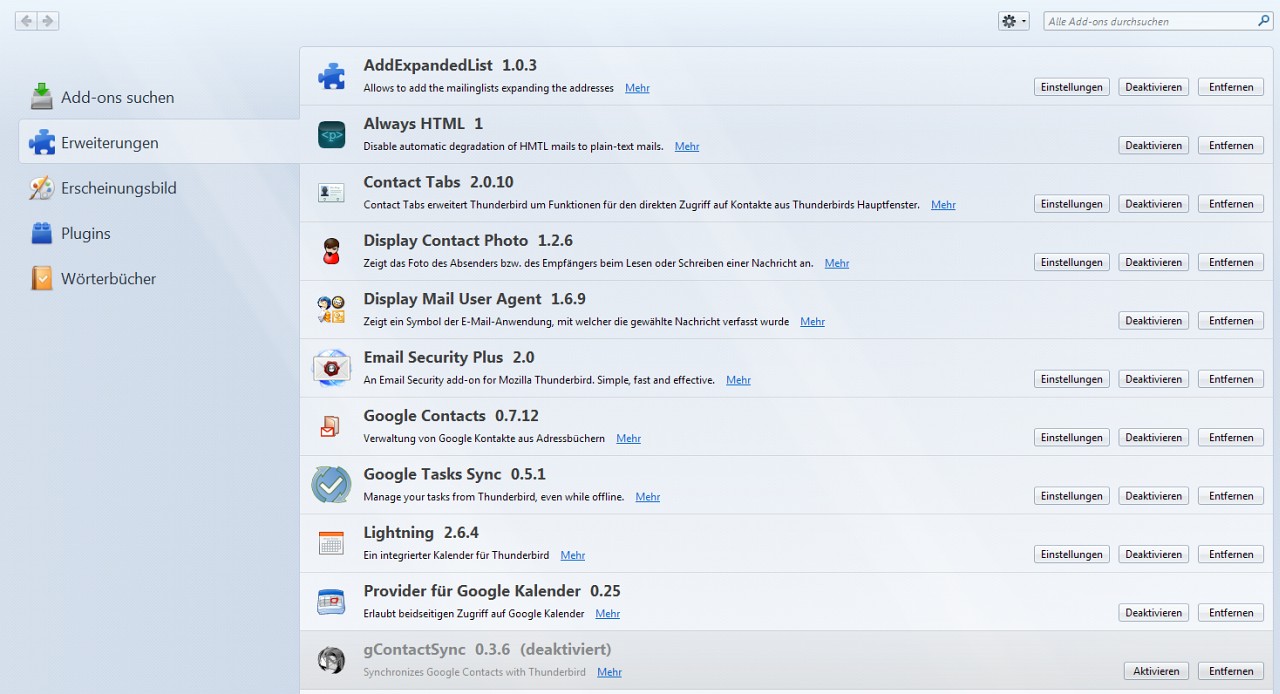Viewport: 1280px width, 694px height.
Task: Deactivate the Lightning extension
Action: 1153,554
